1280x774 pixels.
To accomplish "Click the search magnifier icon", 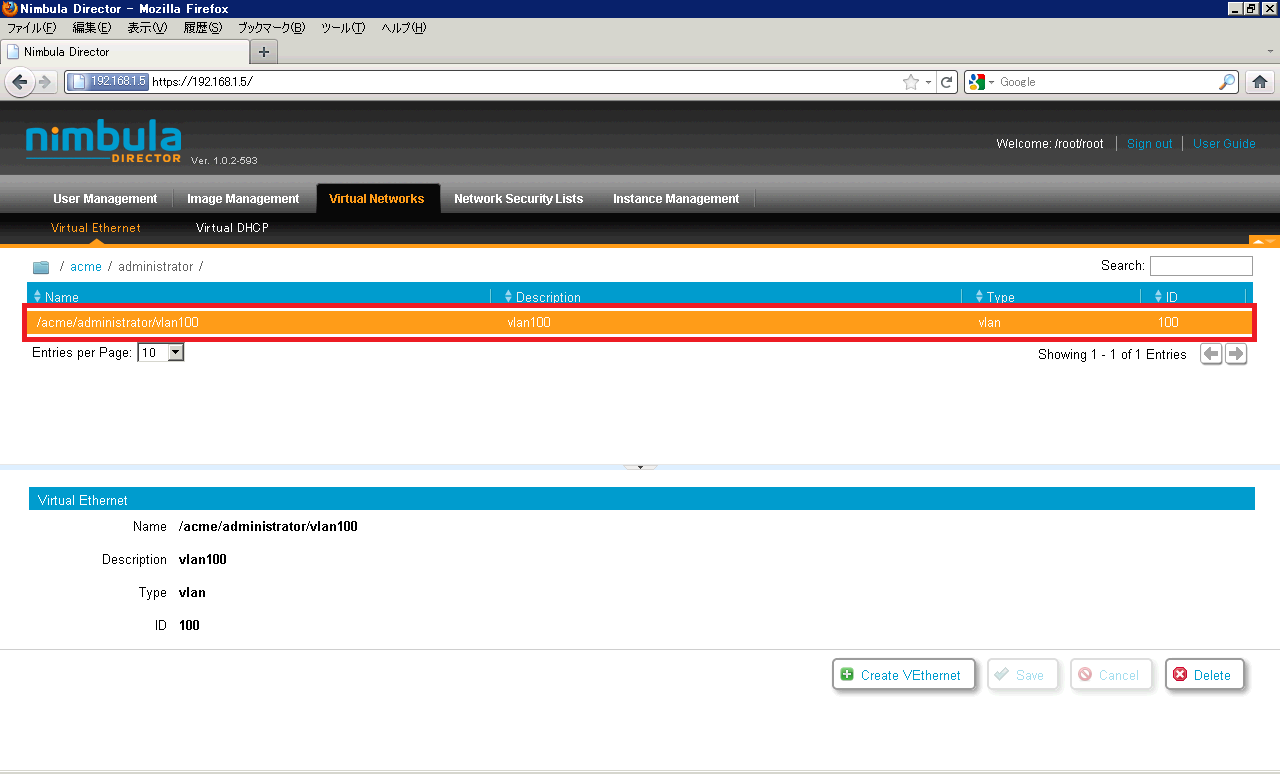I will (1227, 82).
